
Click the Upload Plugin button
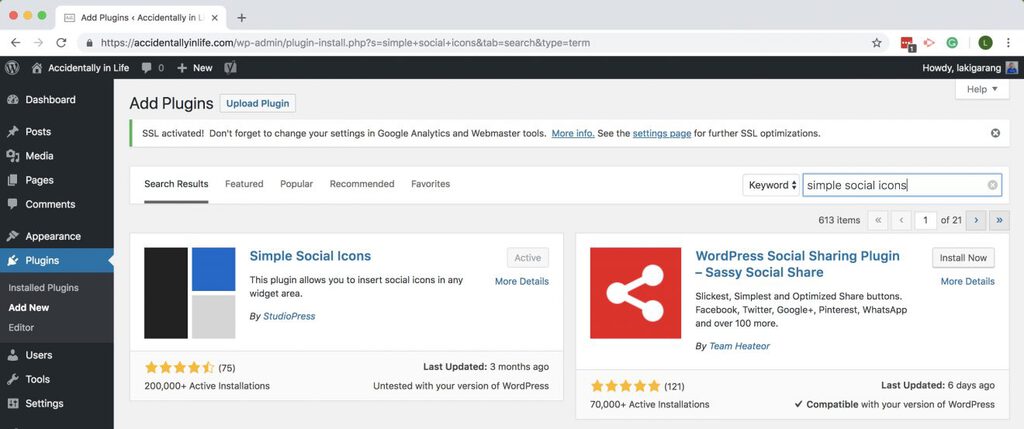(x=258, y=103)
